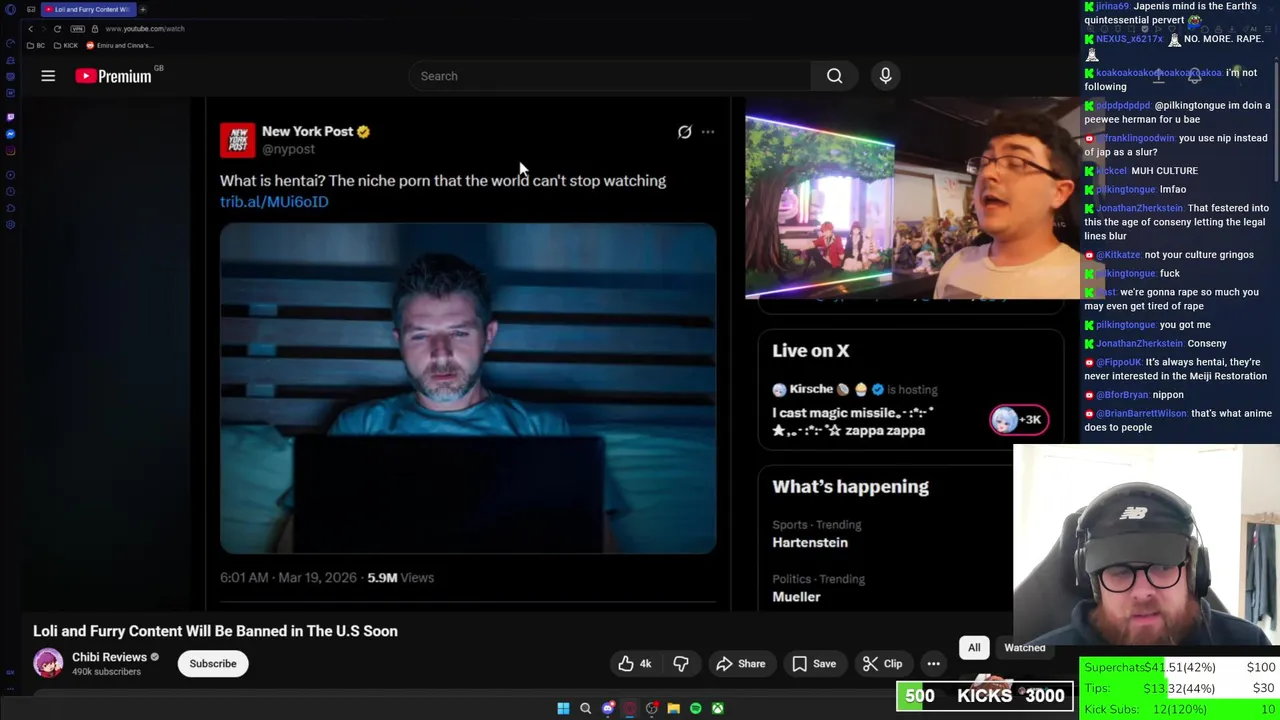Open the trib.al/MUi6oID link

[274, 201]
